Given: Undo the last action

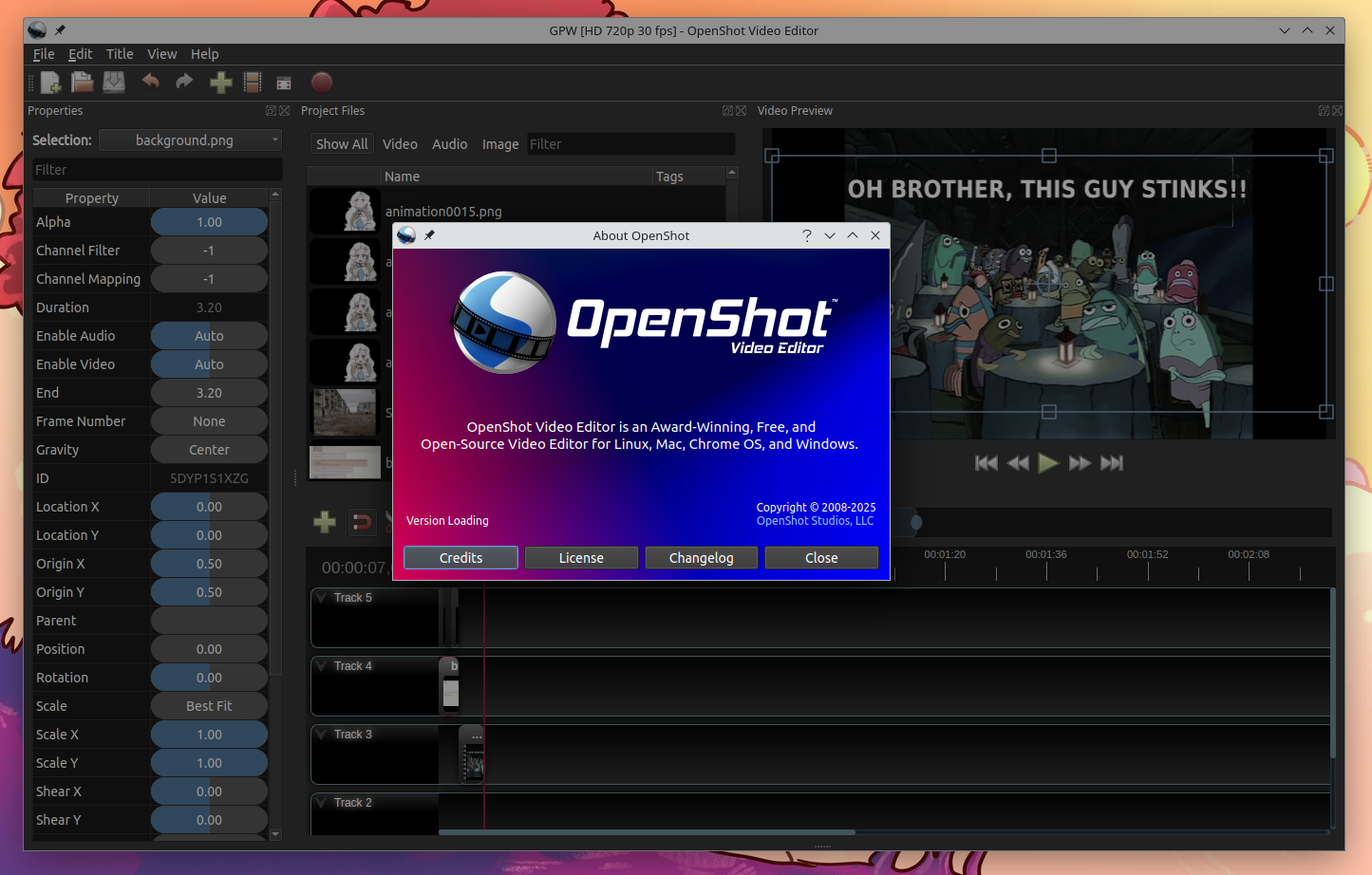Looking at the screenshot, I should [x=150, y=82].
